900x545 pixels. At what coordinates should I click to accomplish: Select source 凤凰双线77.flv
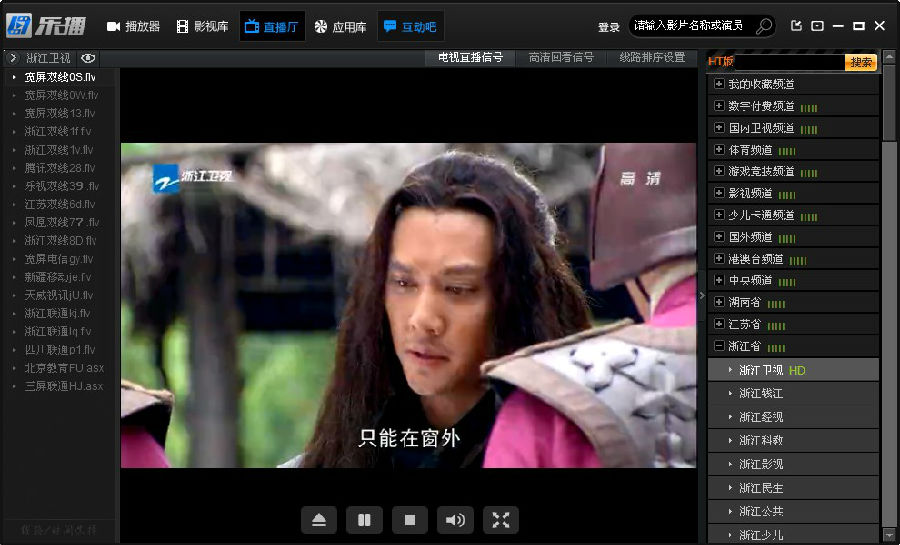[61, 222]
